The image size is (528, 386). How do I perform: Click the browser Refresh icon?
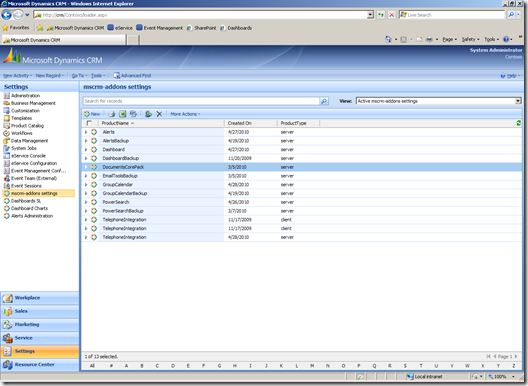(381, 15)
